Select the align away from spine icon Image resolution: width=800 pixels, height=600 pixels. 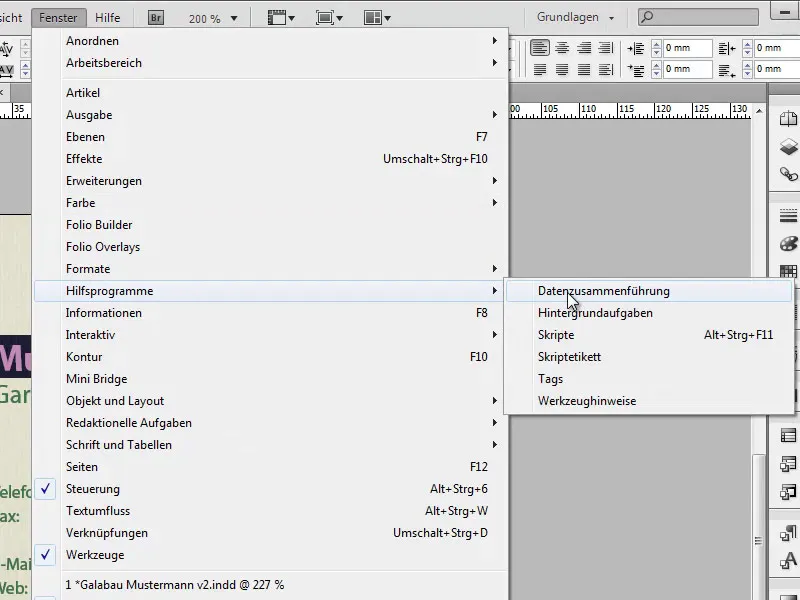(x=606, y=69)
